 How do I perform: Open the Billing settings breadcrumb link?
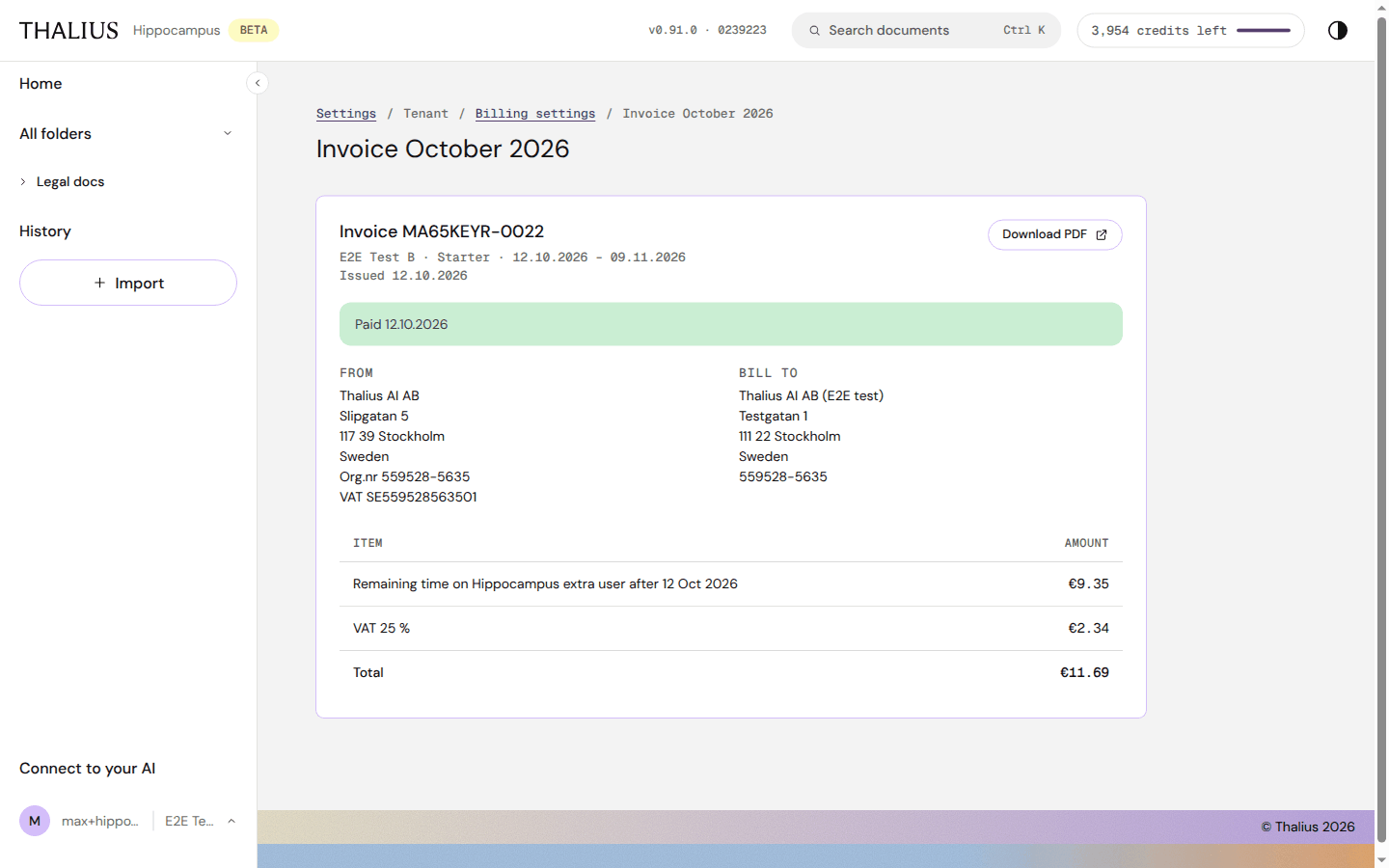click(x=535, y=114)
